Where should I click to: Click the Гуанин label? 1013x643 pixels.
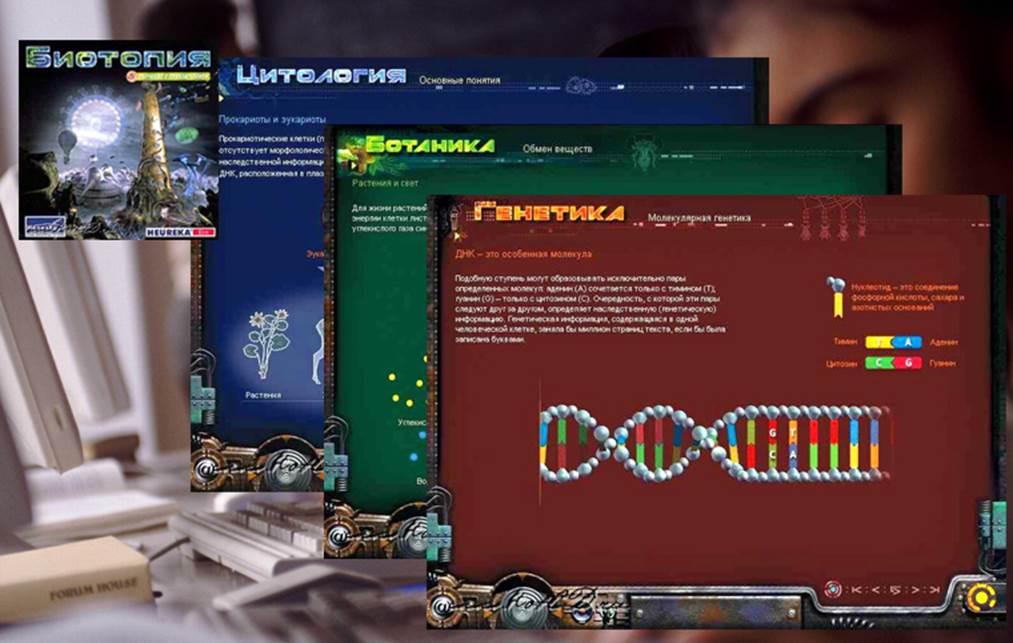coord(943,363)
